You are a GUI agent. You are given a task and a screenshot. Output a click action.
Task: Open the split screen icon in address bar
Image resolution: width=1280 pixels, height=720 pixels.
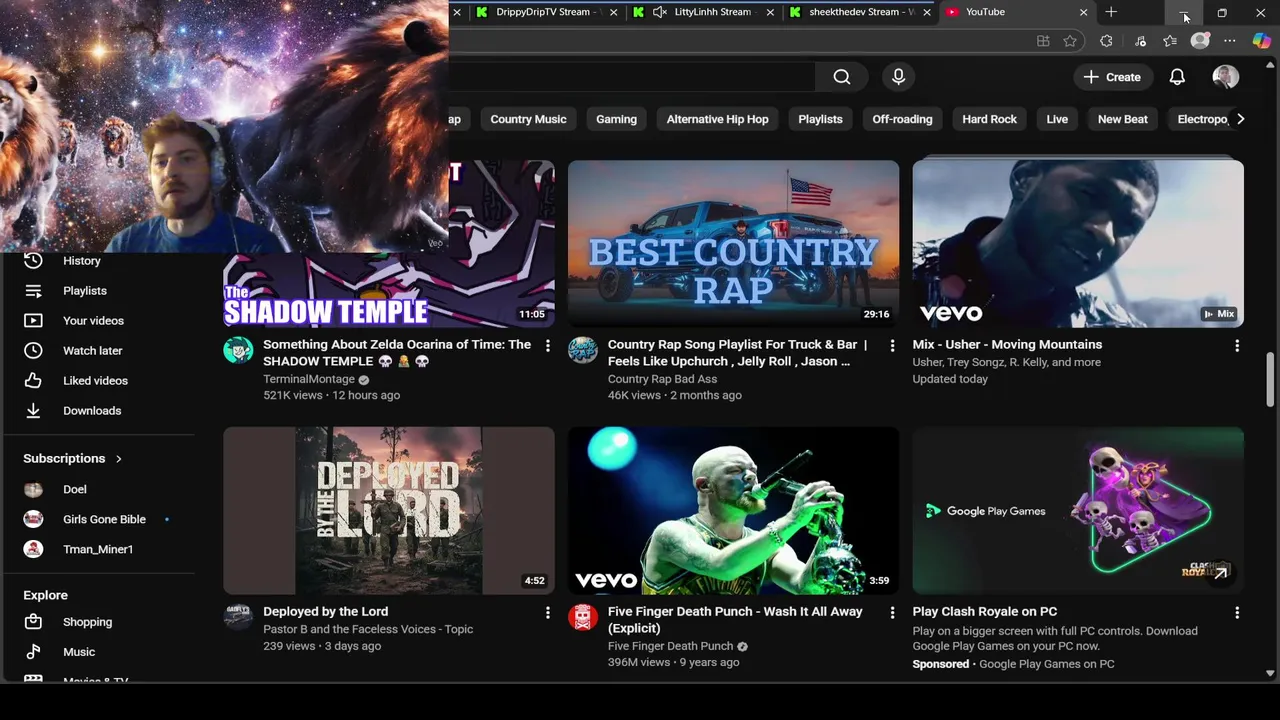pyautogui.click(x=1043, y=41)
